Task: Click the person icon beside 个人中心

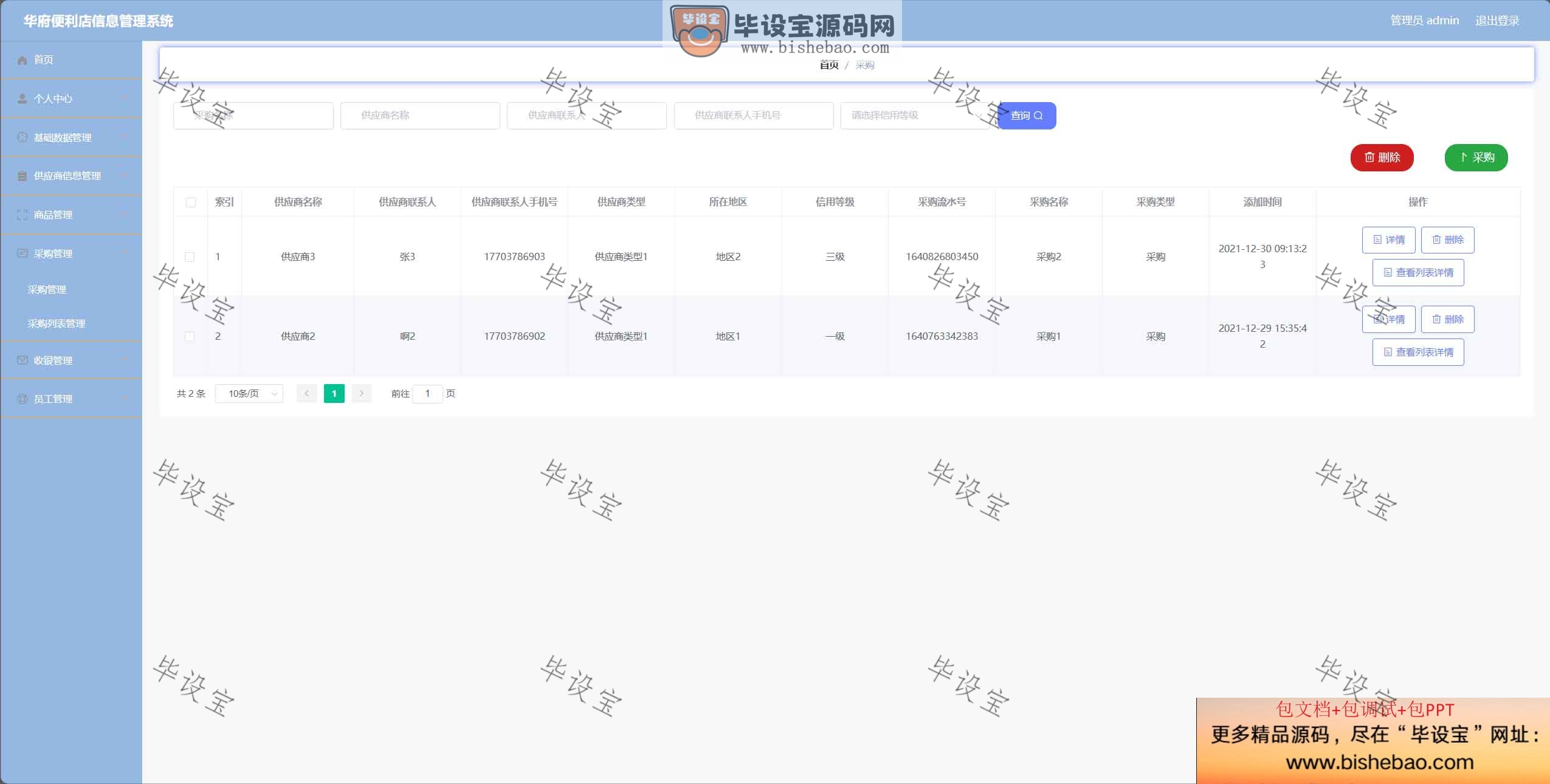Action: point(22,98)
